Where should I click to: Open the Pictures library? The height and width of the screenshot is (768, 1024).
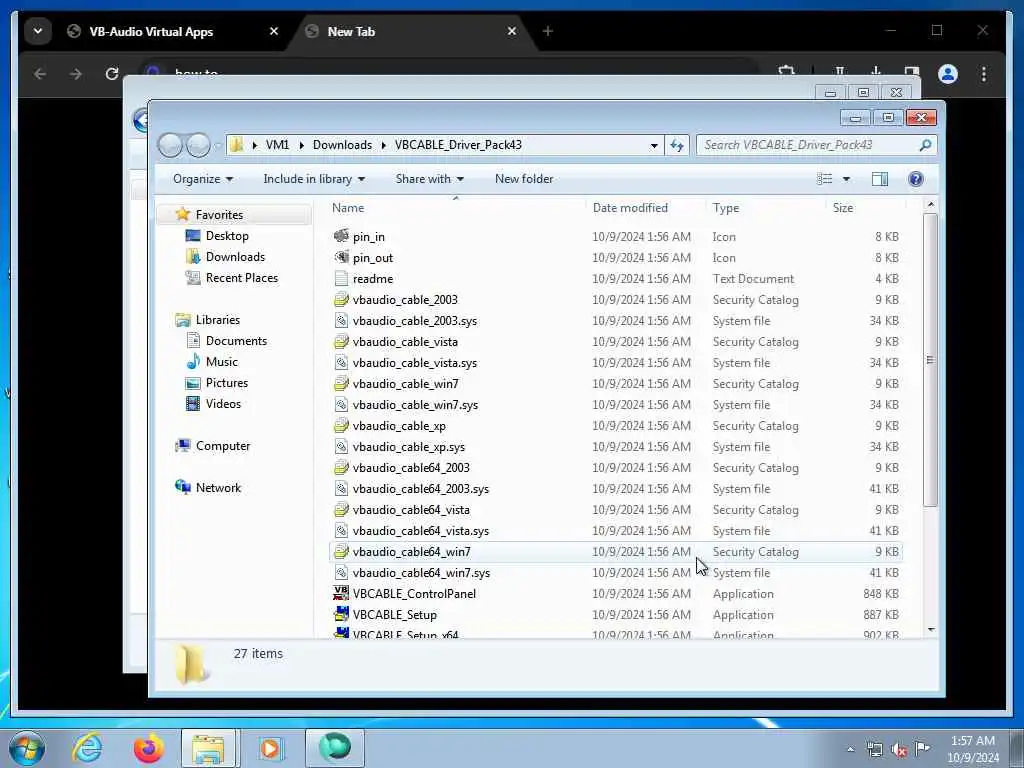226,383
